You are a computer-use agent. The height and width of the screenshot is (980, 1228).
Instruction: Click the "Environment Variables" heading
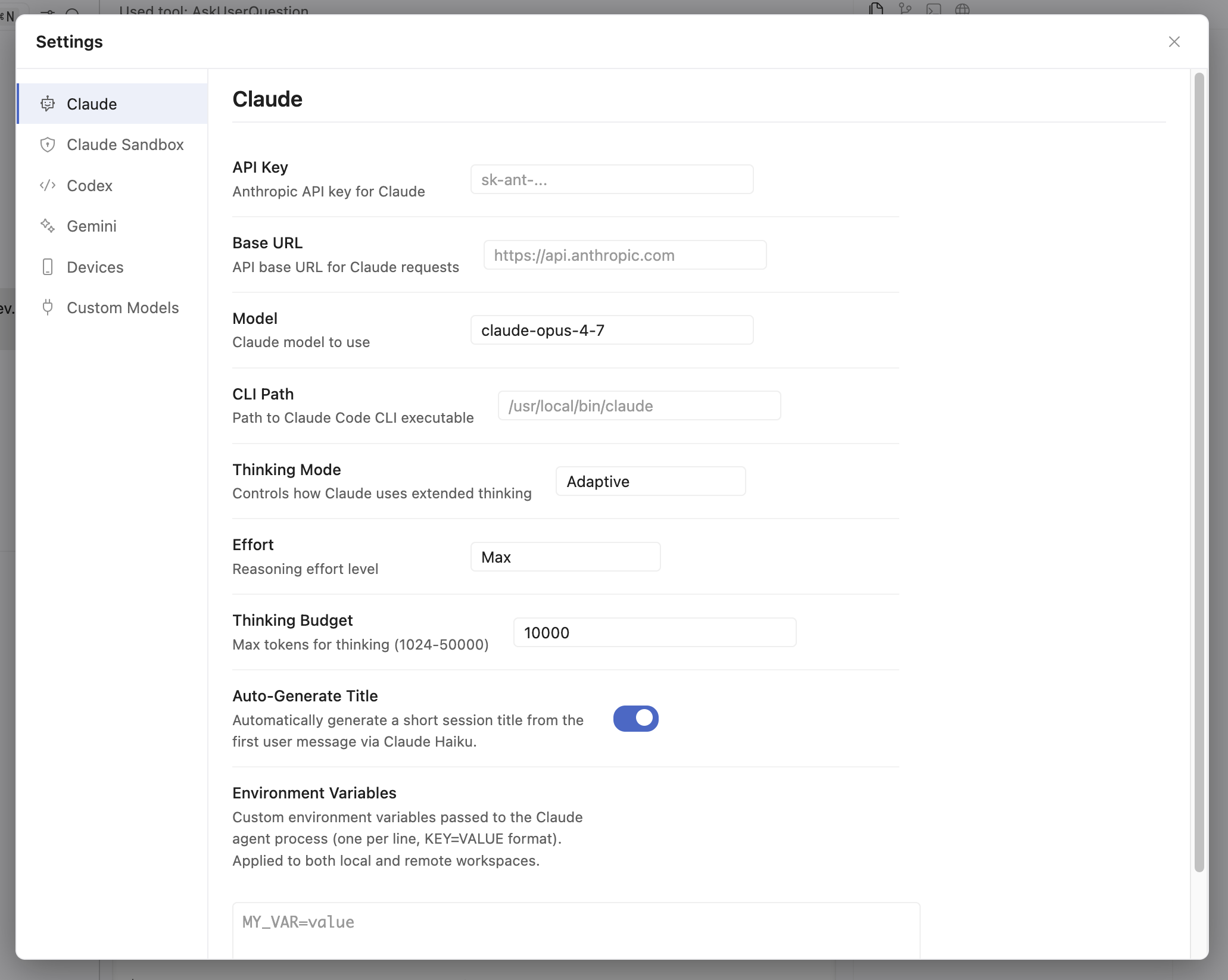314,793
